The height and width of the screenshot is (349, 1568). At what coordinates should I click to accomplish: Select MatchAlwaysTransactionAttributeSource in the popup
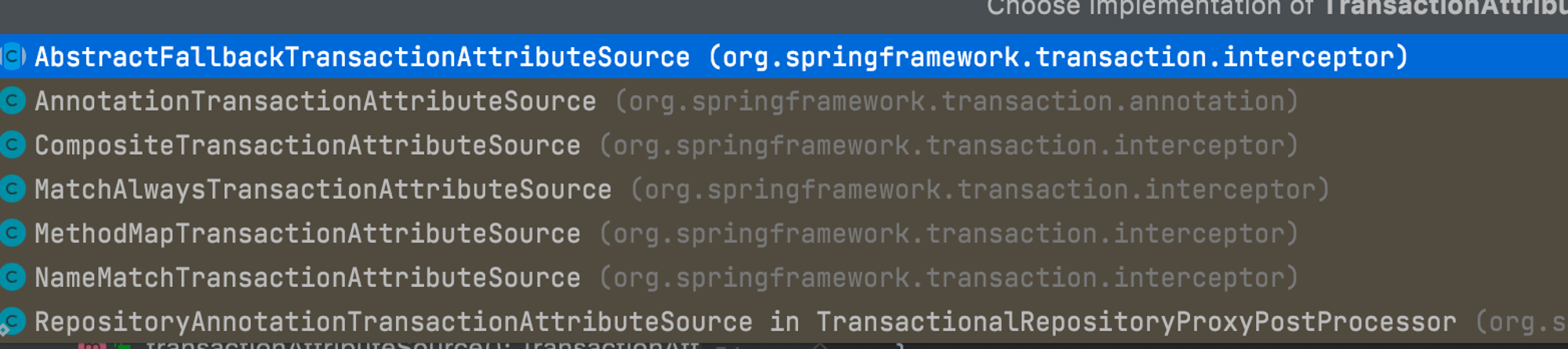point(784,189)
